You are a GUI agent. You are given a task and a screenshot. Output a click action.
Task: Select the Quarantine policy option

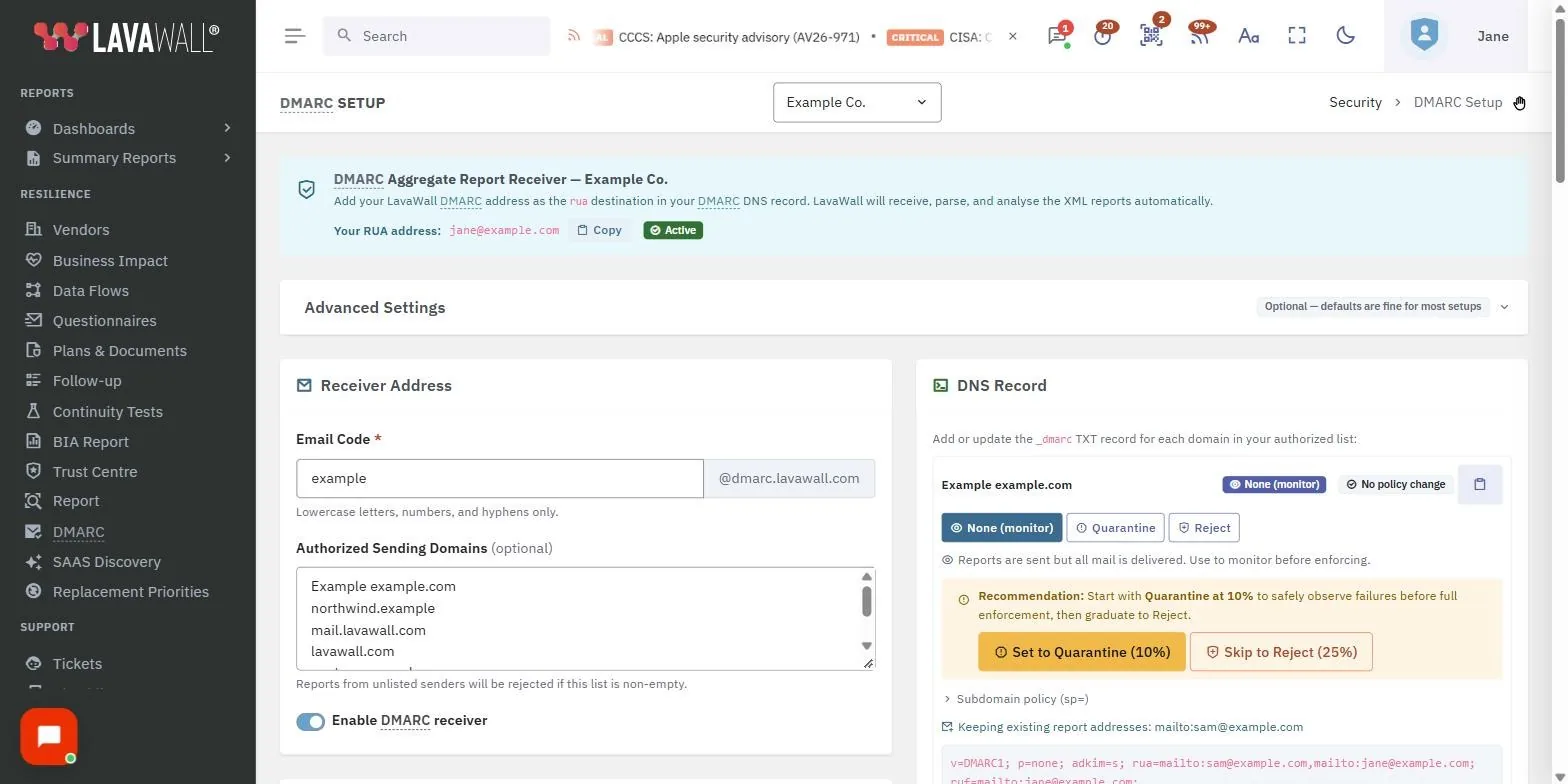pos(1115,528)
